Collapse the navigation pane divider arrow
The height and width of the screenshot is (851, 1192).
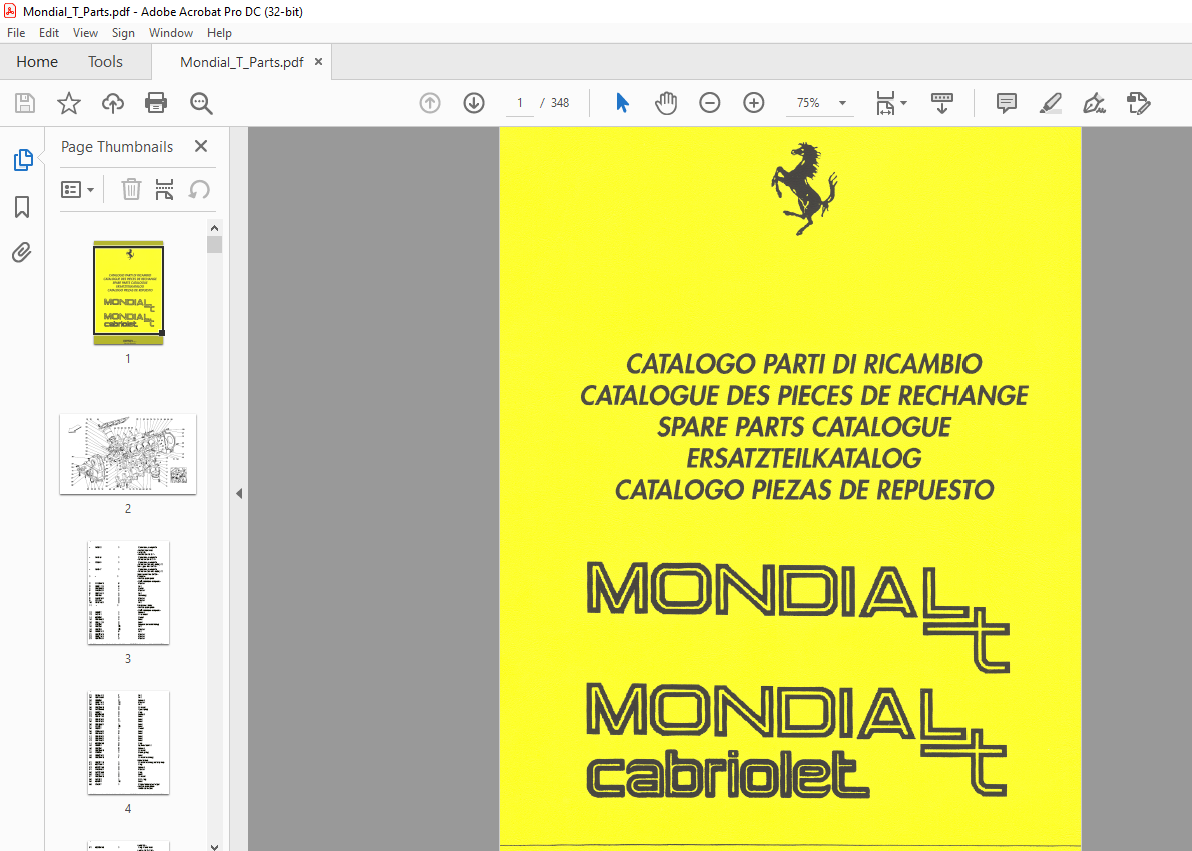[x=239, y=494]
